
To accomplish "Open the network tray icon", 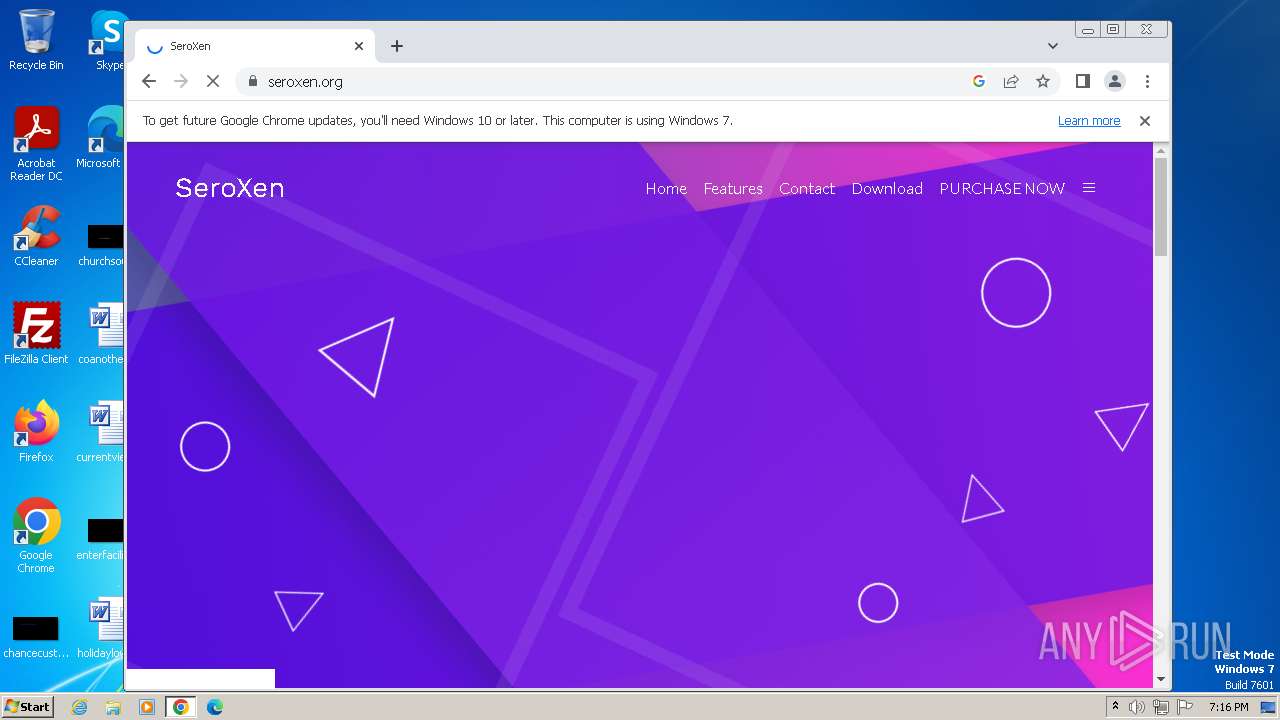I will pos(1161,707).
